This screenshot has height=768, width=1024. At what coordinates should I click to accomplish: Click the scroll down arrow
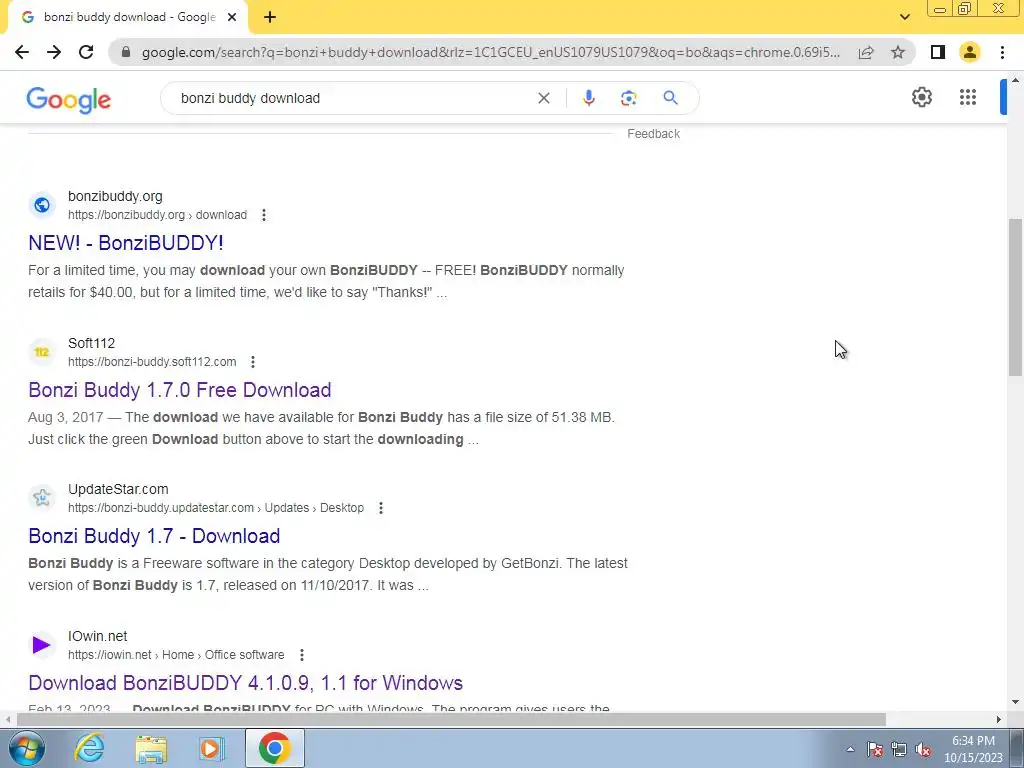click(x=1015, y=703)
